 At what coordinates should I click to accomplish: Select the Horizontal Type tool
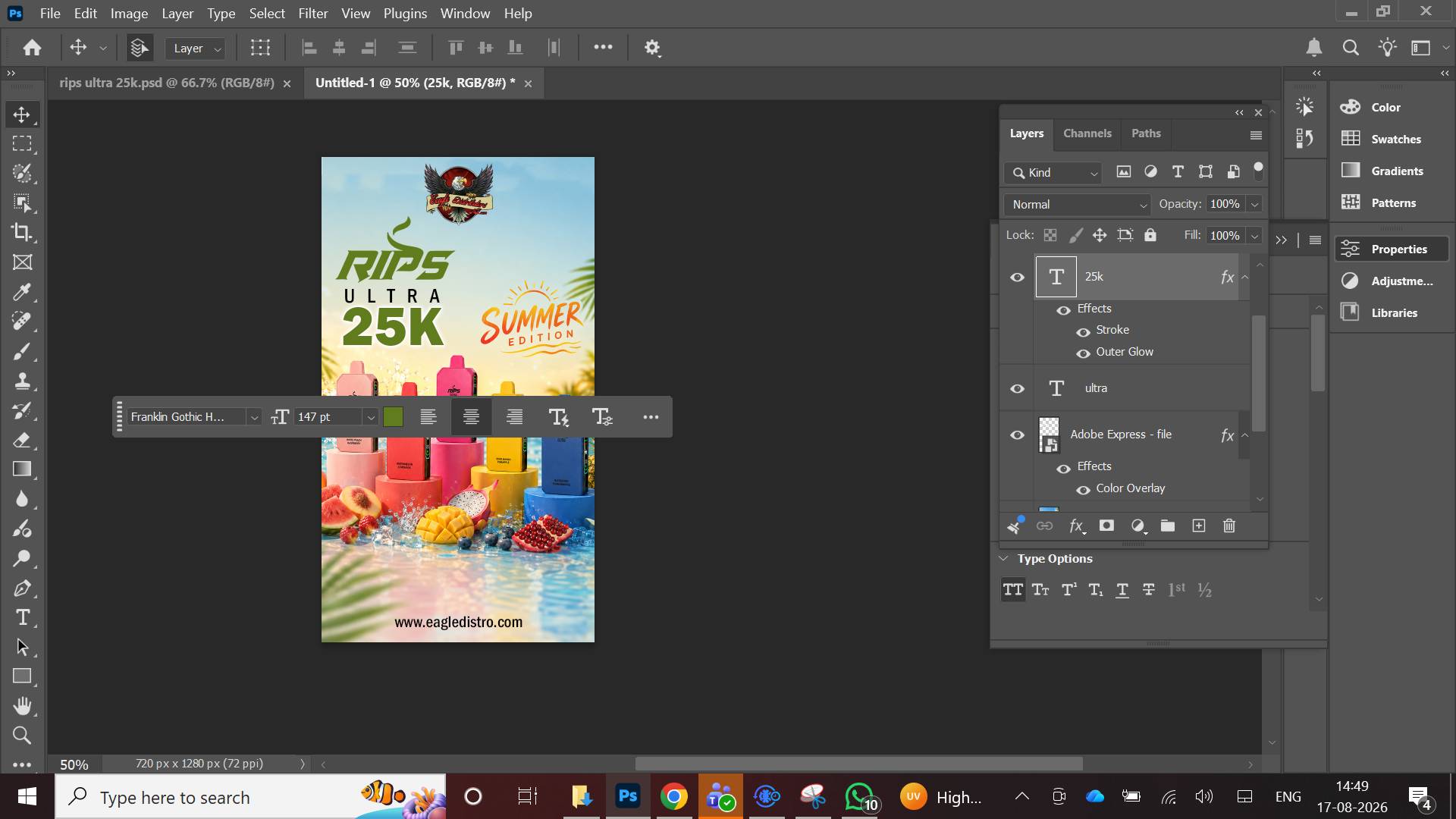coord(22,617)
